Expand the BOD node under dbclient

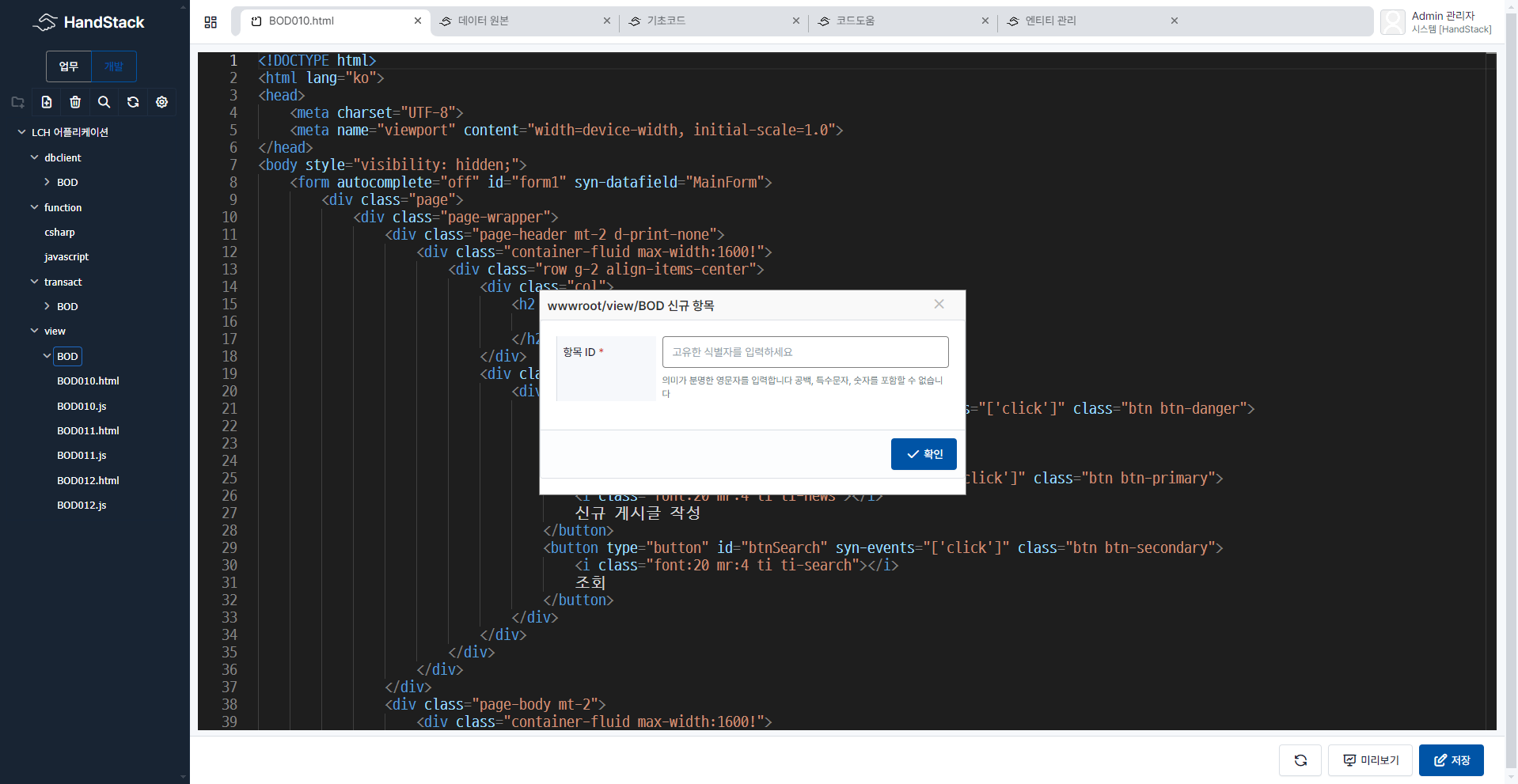[x=47, y=182]
